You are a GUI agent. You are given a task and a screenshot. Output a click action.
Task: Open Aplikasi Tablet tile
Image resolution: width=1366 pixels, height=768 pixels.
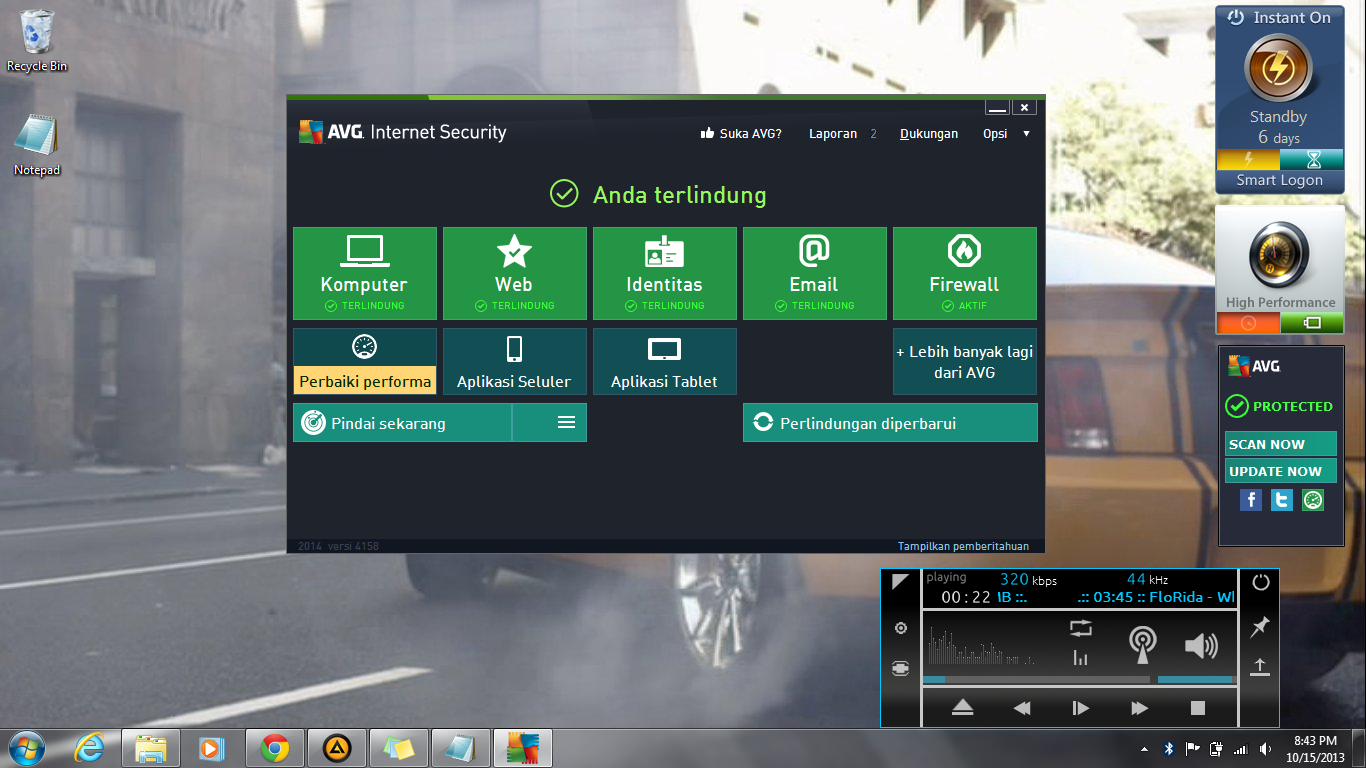(x=665, y=361)
